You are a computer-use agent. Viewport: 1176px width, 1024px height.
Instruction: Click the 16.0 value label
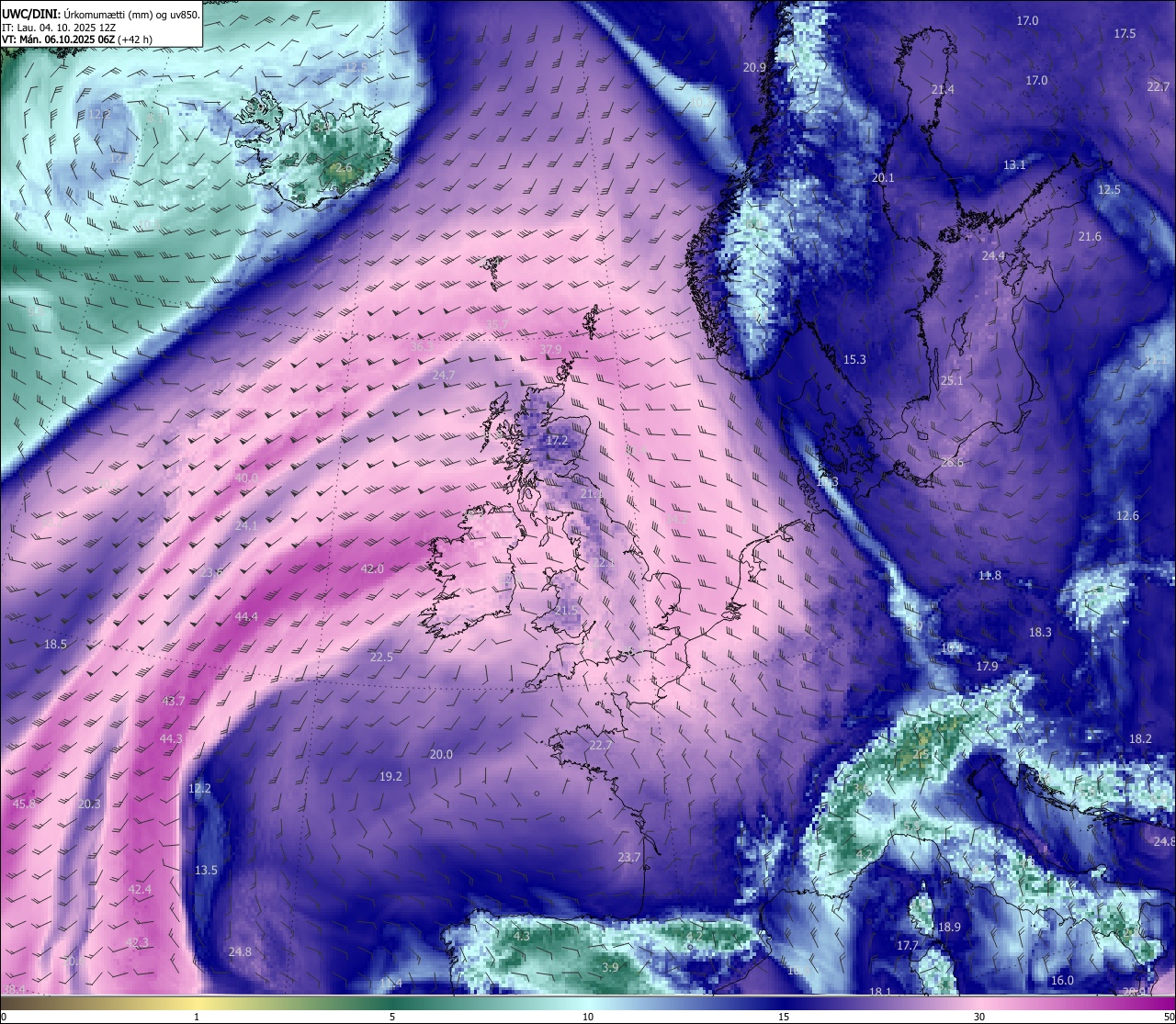click(x=1062, y=981)
